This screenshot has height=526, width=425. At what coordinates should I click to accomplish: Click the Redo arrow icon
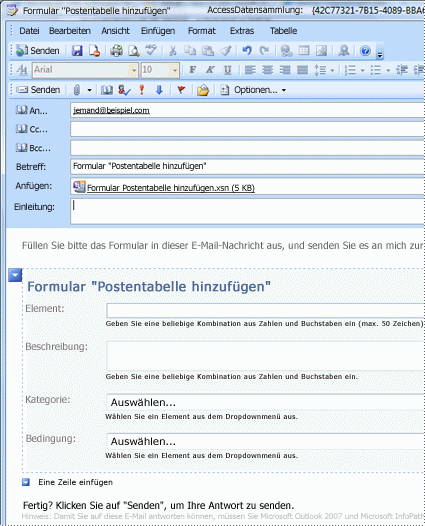(264, 51)
